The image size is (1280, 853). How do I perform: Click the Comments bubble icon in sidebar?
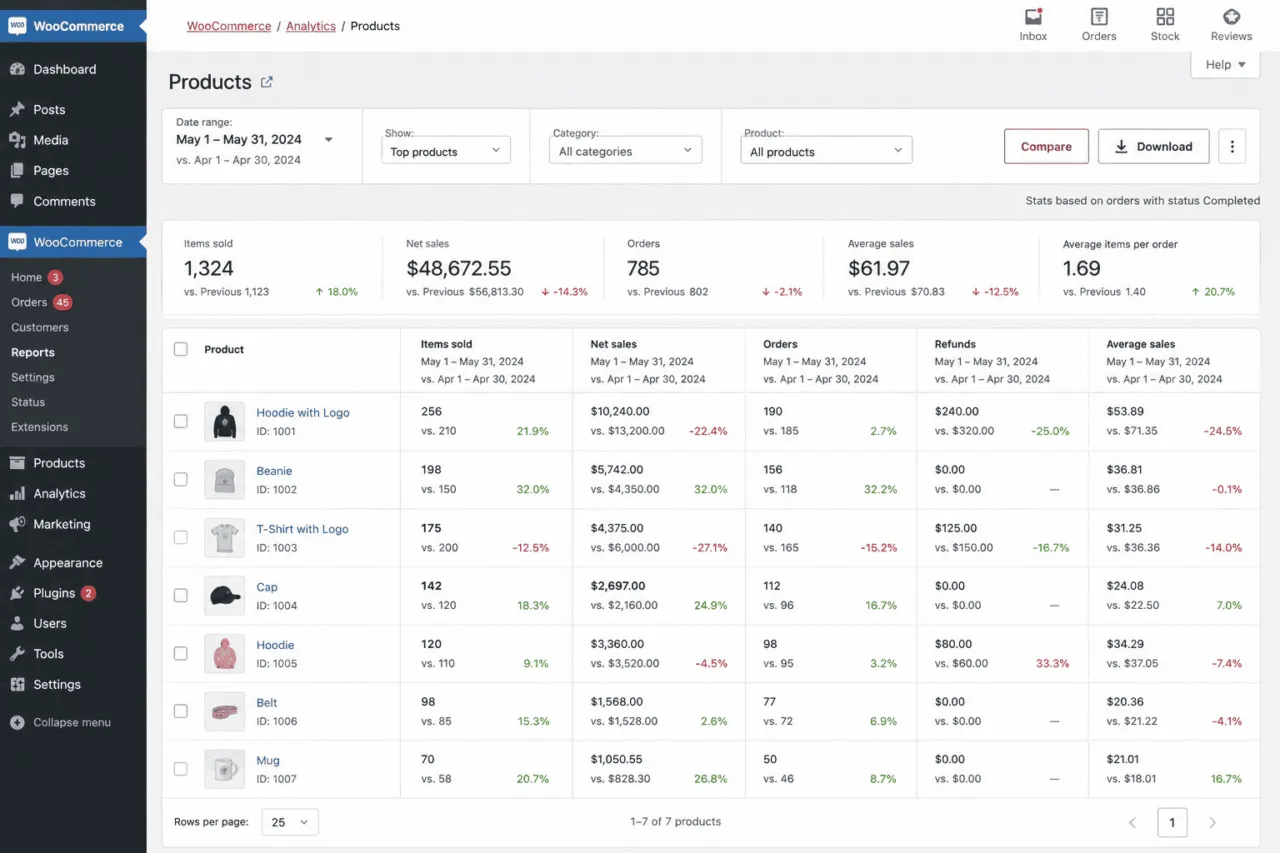(x=17, y=201)
